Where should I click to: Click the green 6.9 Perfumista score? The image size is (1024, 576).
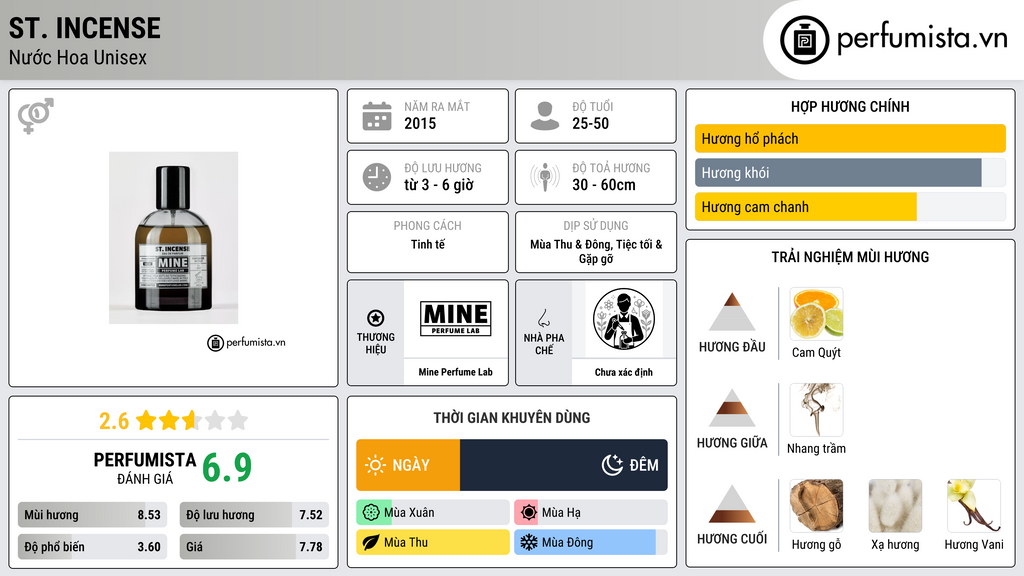point(227,467)
